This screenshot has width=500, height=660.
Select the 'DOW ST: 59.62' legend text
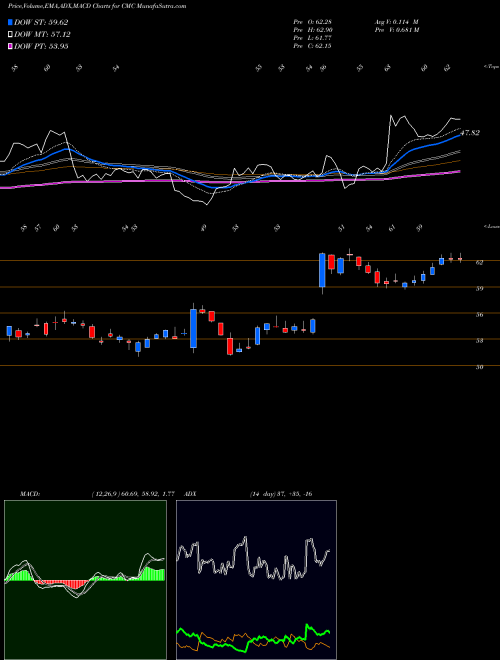[41, 23]
